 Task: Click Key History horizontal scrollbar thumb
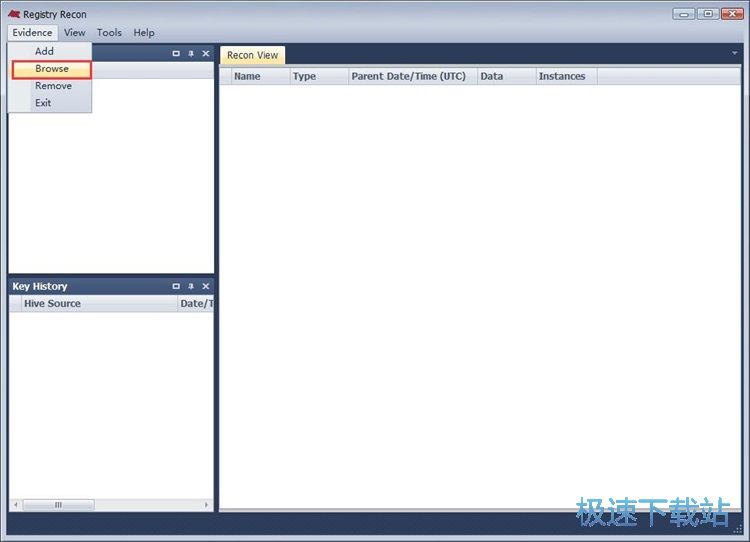(58, 505)
